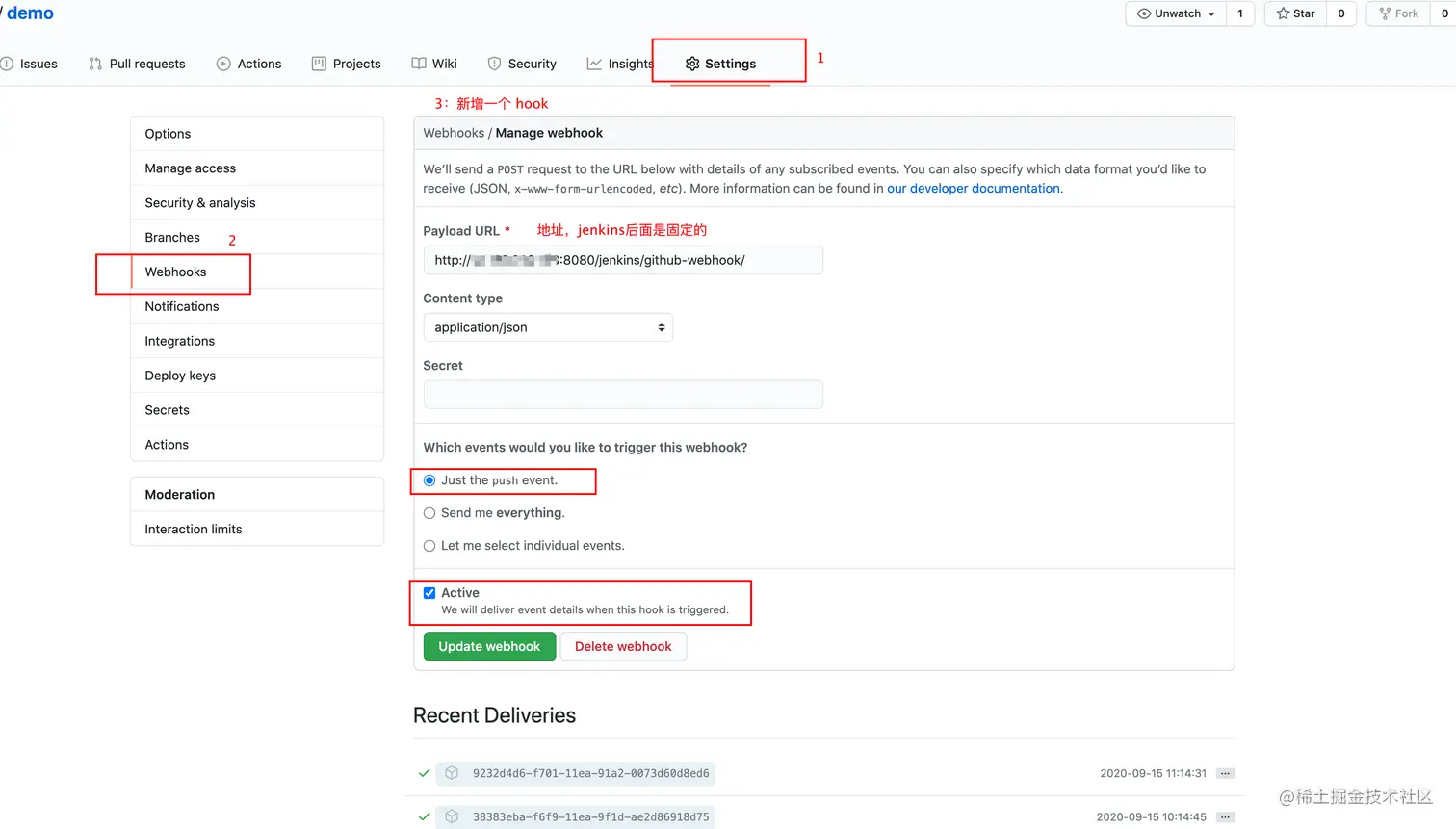Click the Star button

(x=1295, y=13)
